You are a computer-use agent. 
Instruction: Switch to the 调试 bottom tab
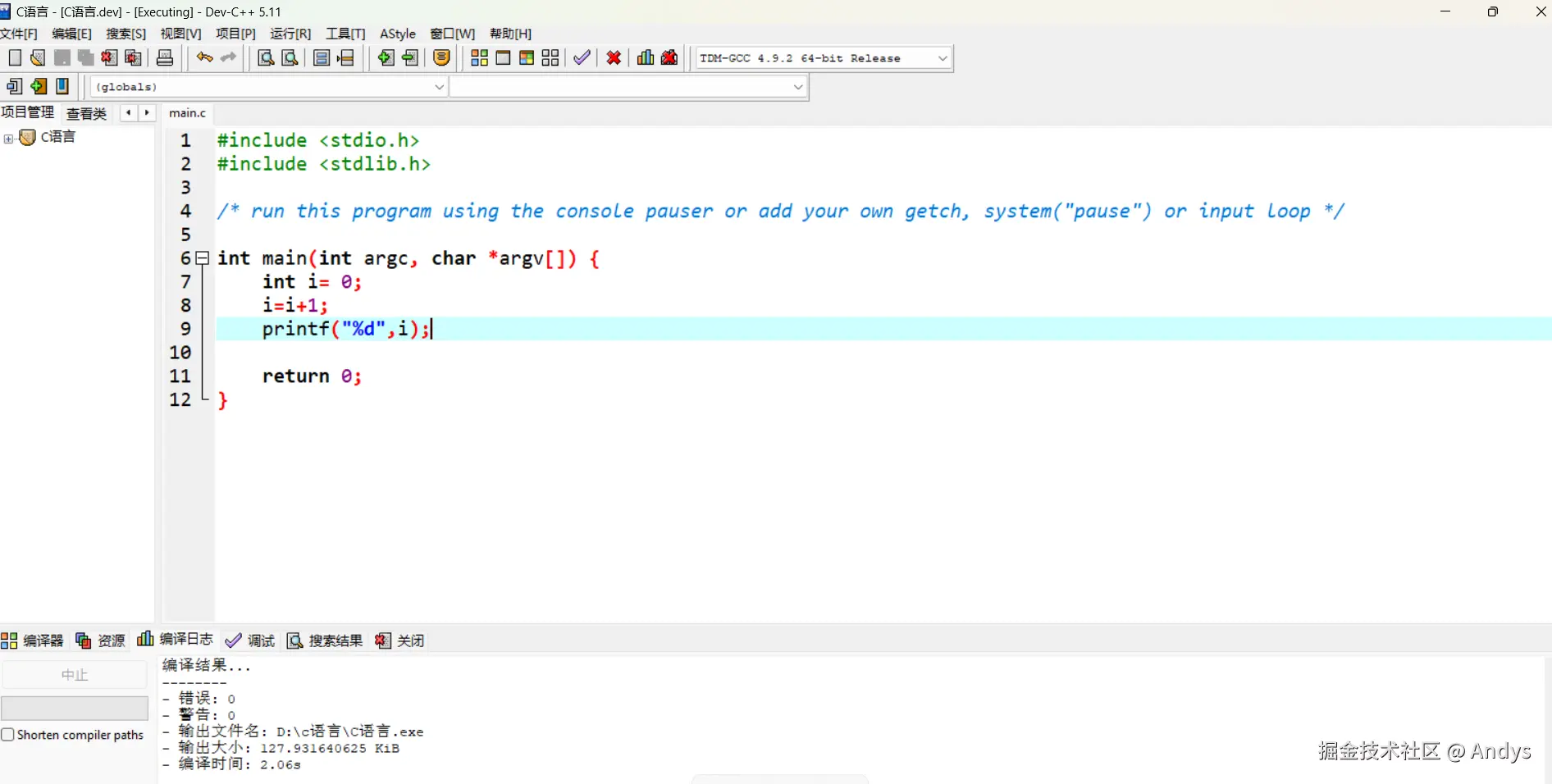(x=250, y=640)
